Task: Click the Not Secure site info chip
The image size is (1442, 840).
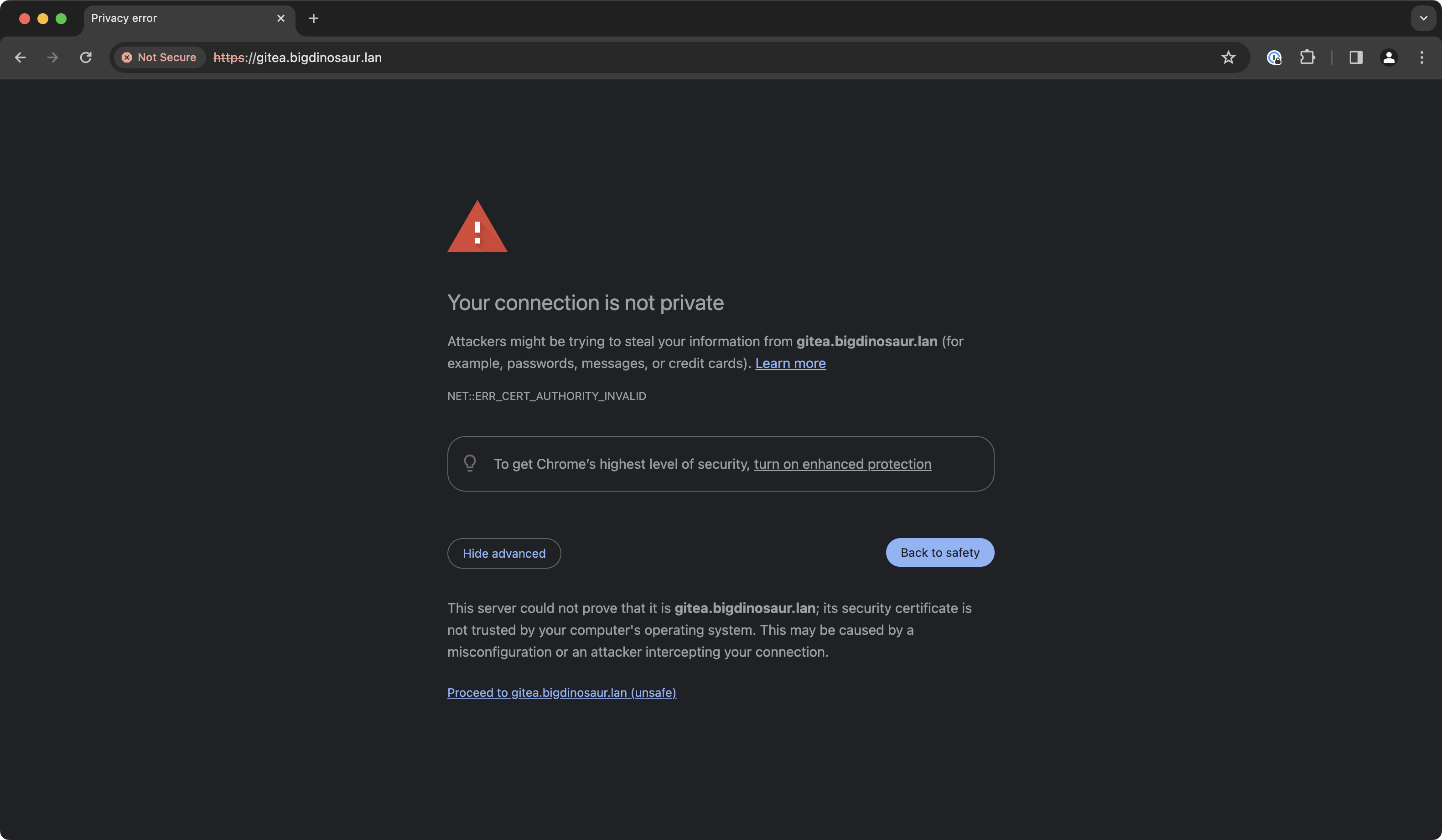Action: (x=160, y=57)
